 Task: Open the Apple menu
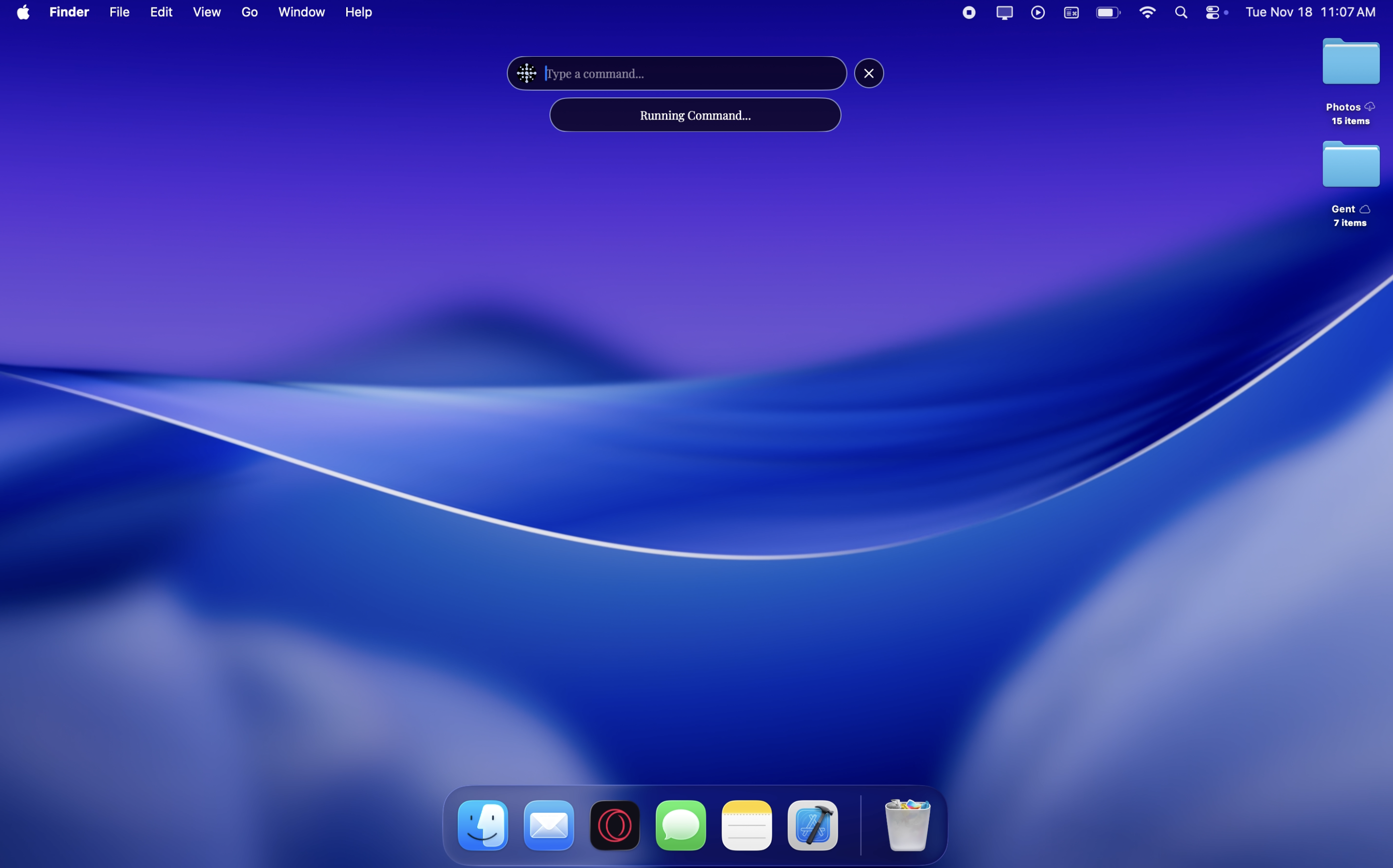point(23,12)
